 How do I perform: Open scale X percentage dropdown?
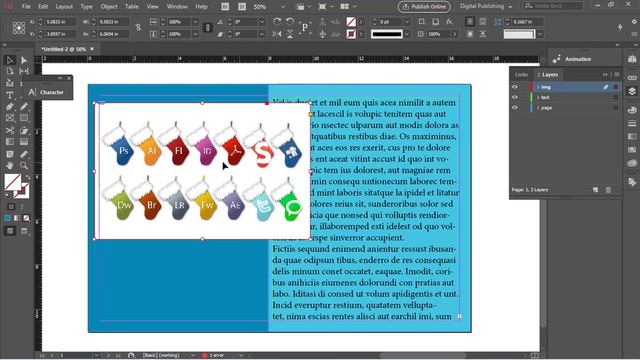[195, 21]
